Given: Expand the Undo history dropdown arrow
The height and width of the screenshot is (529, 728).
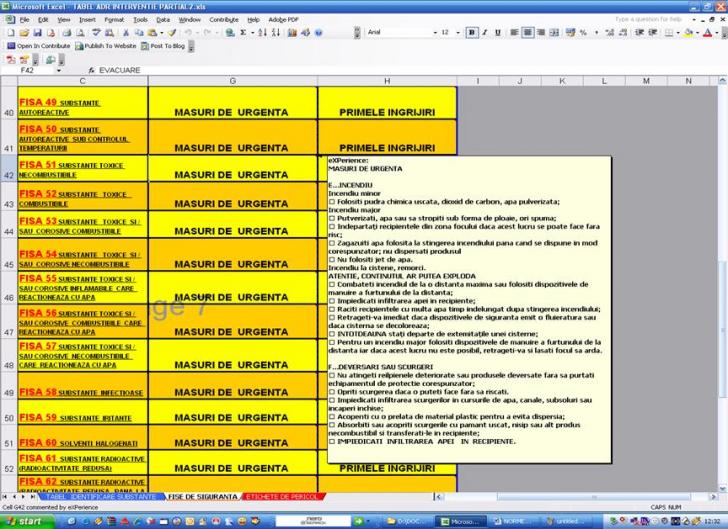Looking at the screenshot, I should (198, 33).
